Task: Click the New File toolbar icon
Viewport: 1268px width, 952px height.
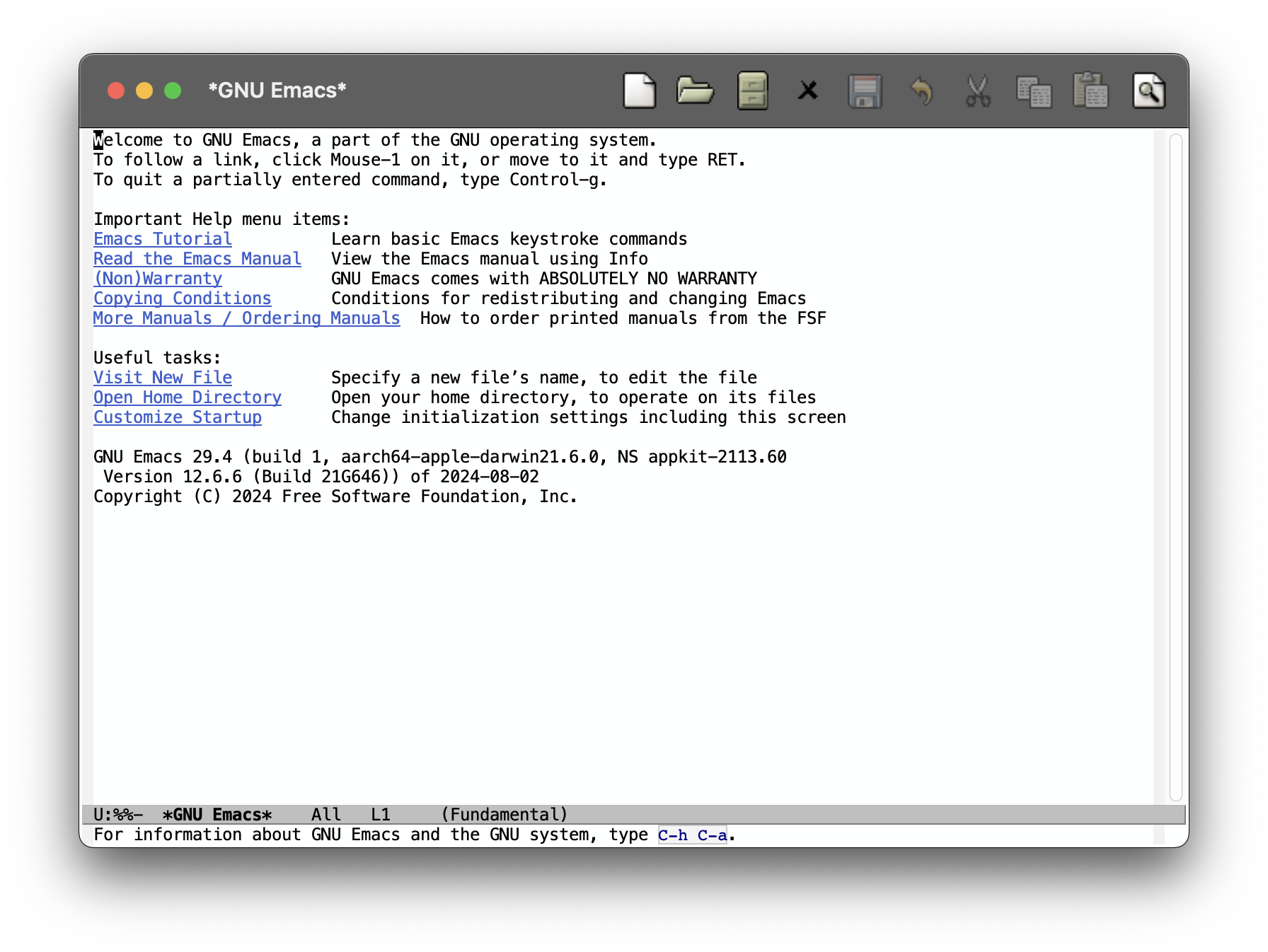Action: (639, 91)
